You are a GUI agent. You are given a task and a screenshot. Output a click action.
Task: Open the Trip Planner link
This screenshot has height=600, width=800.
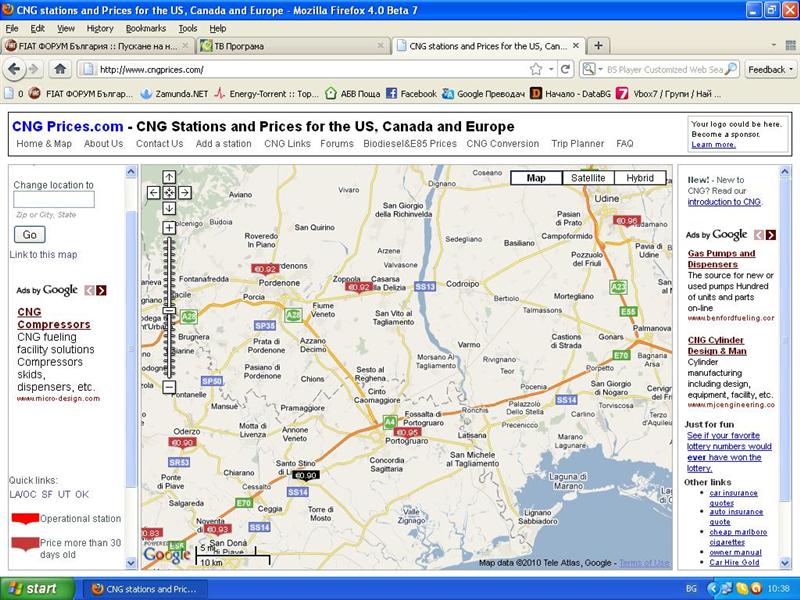pos(578,144)
